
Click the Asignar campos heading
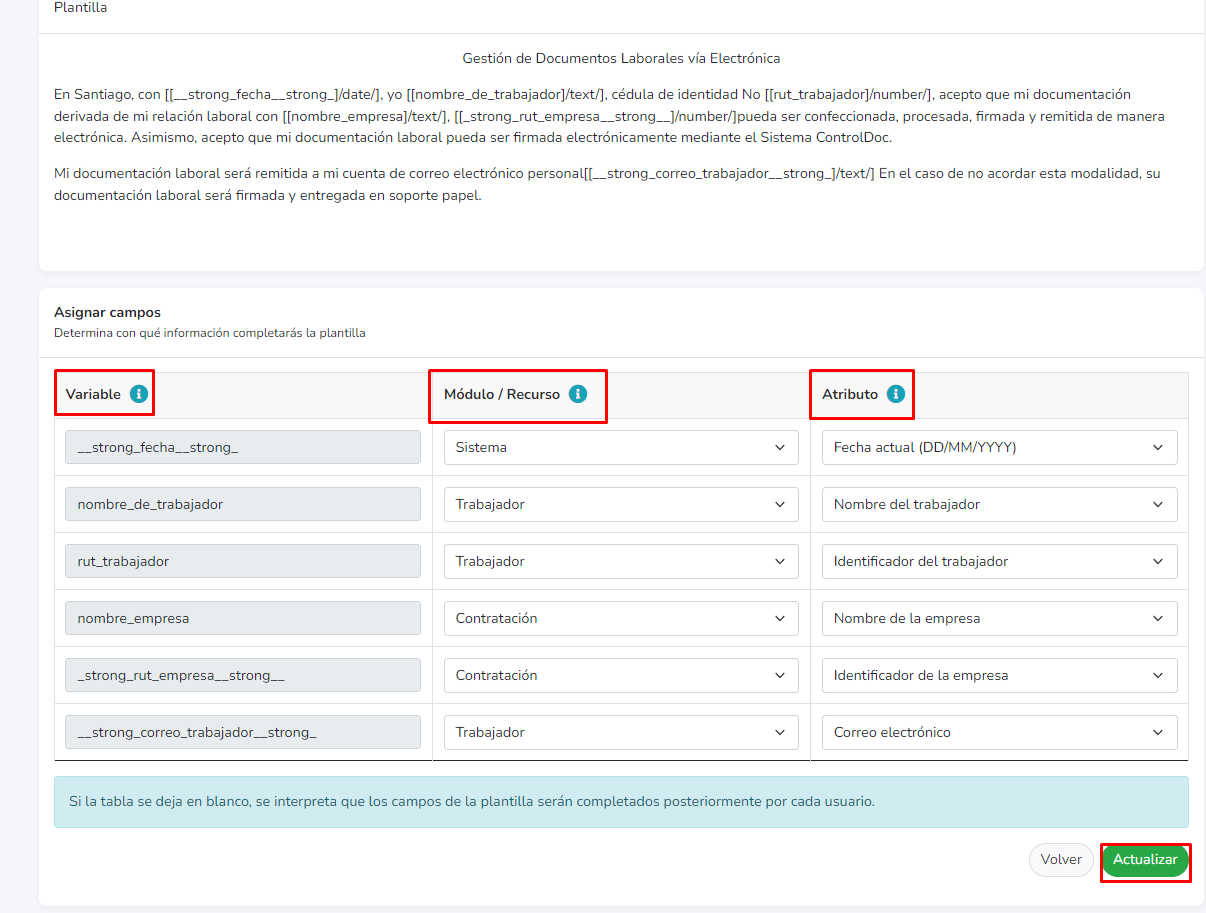[107, 312]
